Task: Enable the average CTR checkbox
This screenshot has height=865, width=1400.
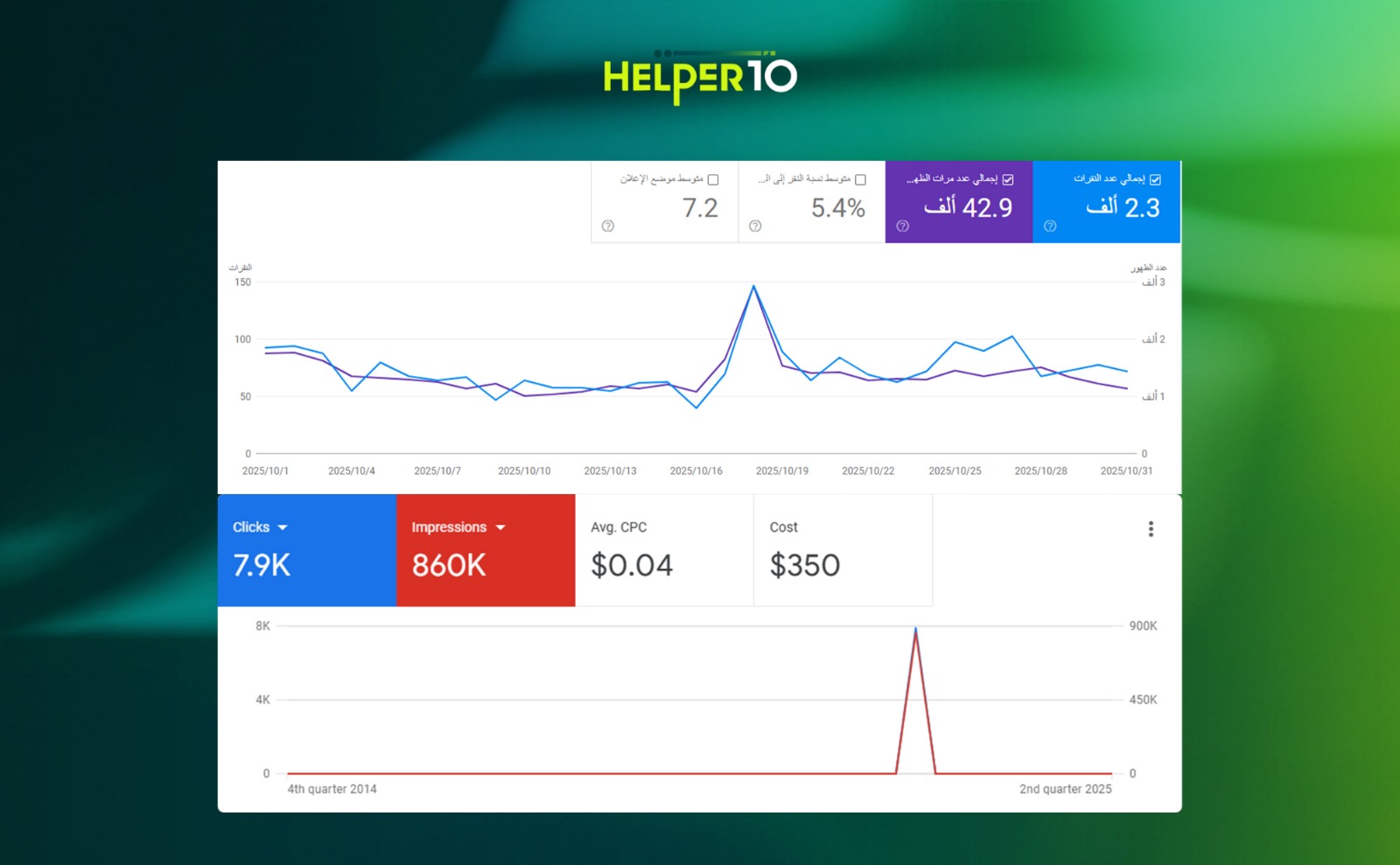Action: pos(860,179)
